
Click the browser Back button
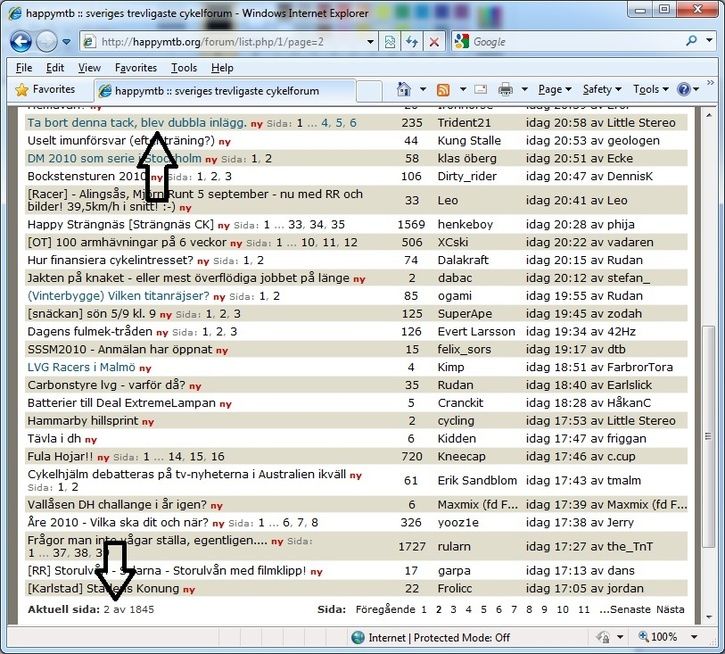coord(21,42)
